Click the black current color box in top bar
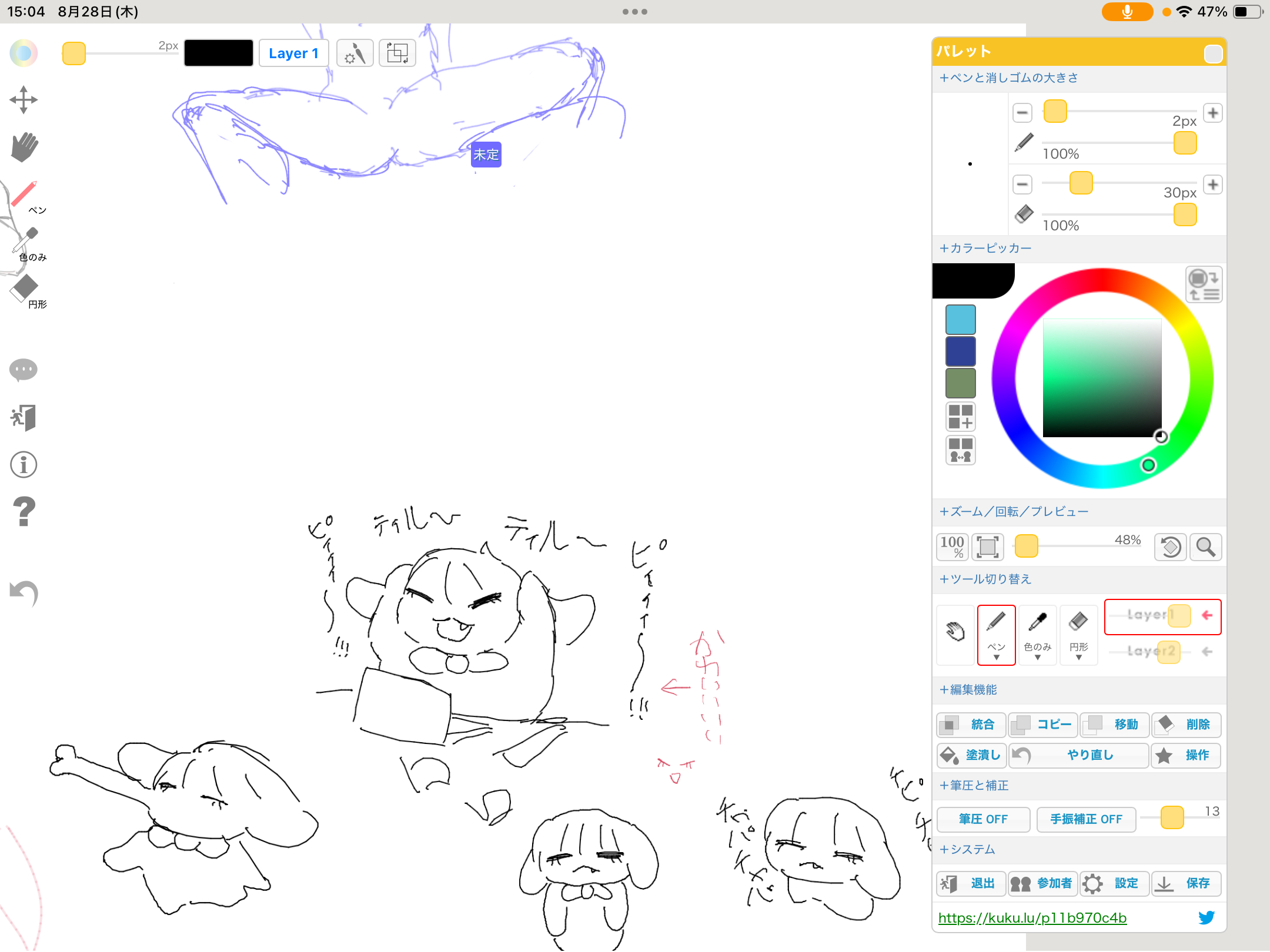Viewport: 1270px width, 952px height. (x=219, y=53)
